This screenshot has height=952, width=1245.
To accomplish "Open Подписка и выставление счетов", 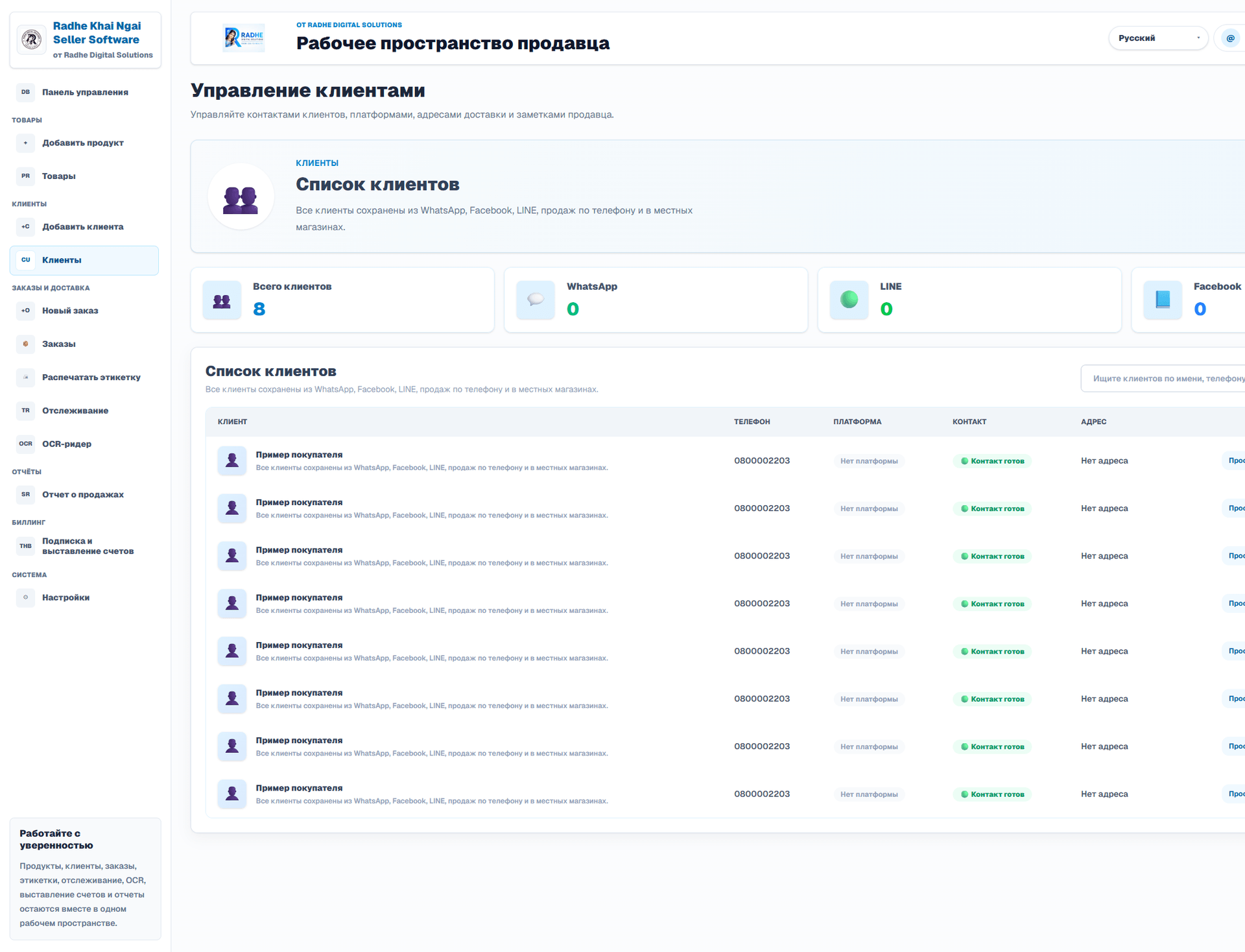I will [x=84, y=546].
